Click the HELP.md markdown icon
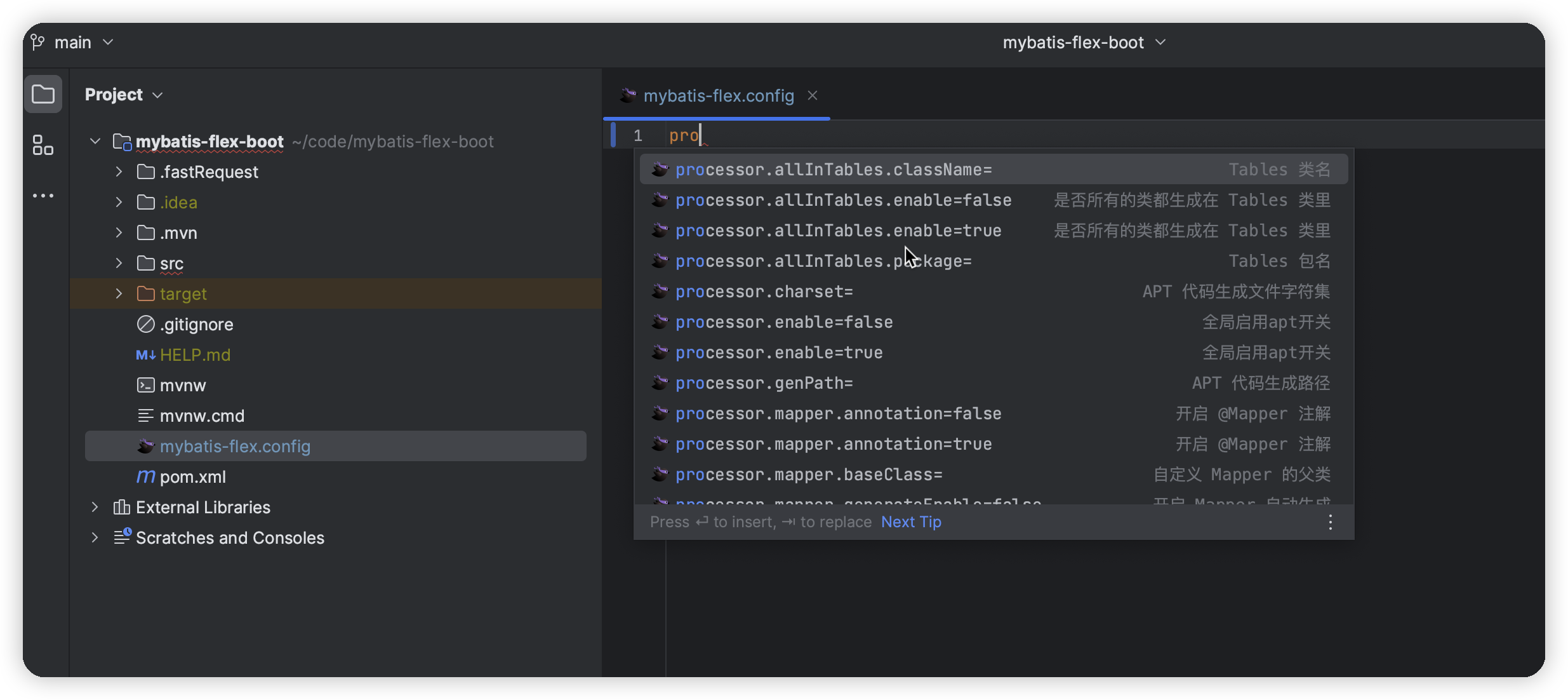This screenshot has height=700, width=1568. click(x=146, y=354)
